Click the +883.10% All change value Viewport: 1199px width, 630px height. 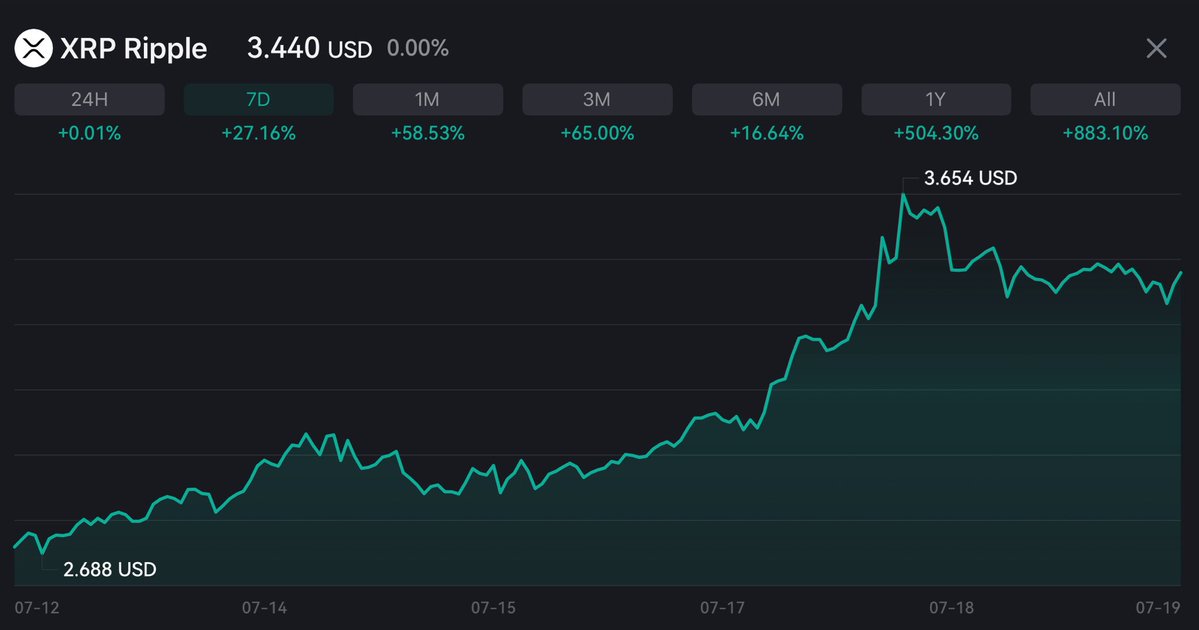tap(1105, 133)
